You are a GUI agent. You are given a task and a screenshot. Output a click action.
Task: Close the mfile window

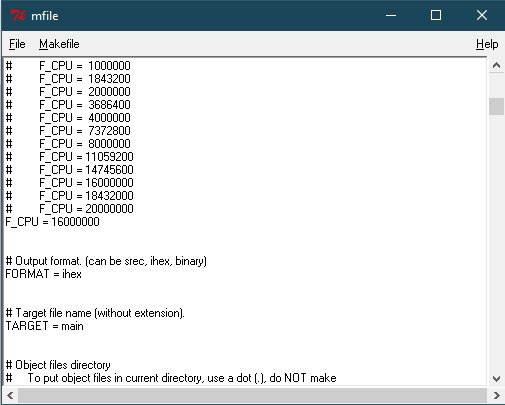tap(482, 15)
